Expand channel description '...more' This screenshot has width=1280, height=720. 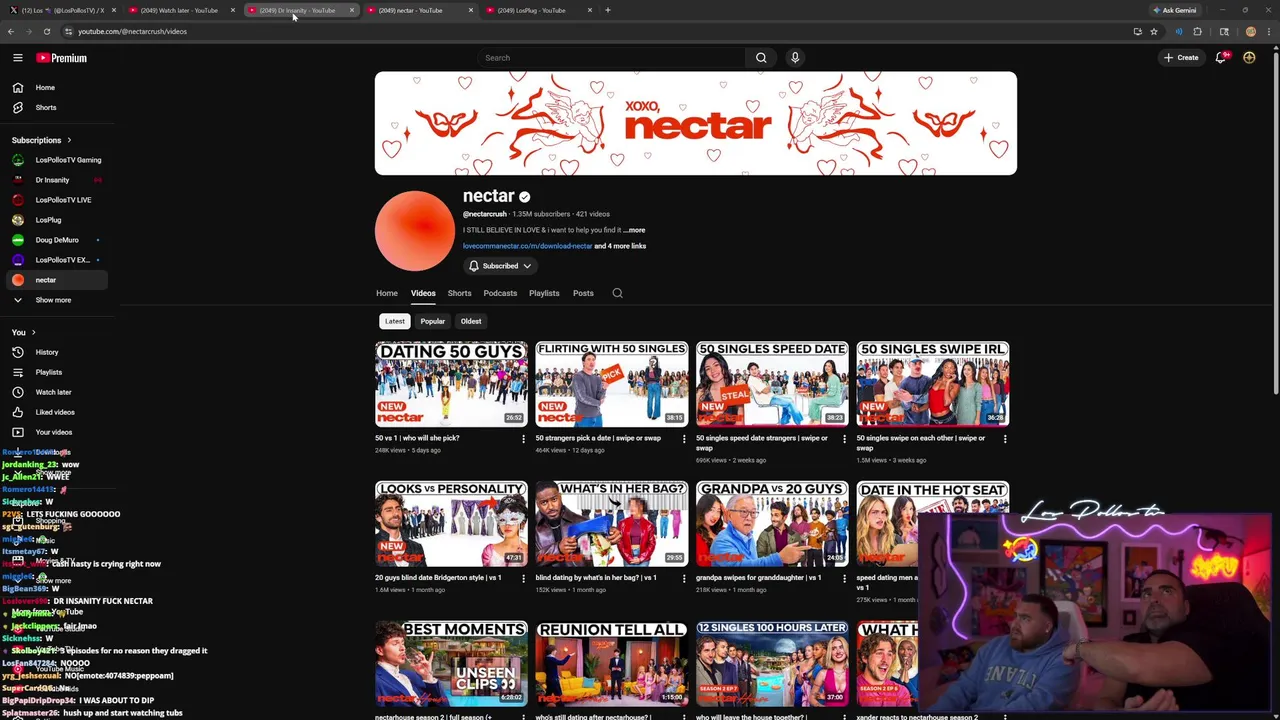click(634, 230)
